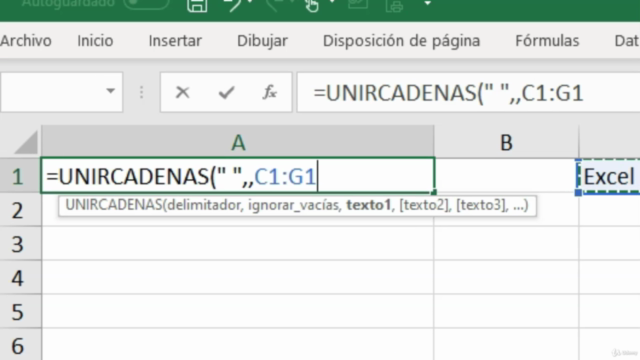The image size is (640, 360).
Task: Click cell A1 containing the UNIRCADENAS formula
Action: 238,176
